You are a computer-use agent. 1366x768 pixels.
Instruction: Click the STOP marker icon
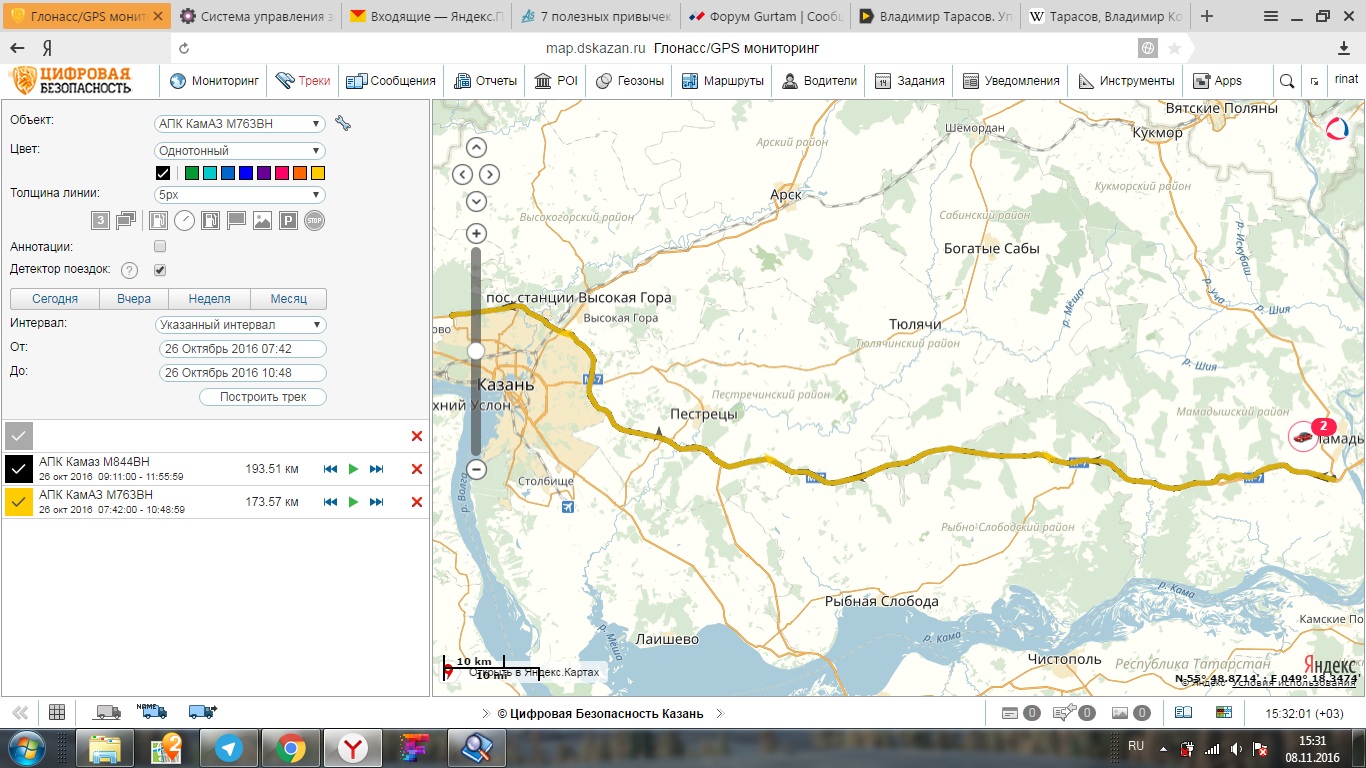point(314,221)
